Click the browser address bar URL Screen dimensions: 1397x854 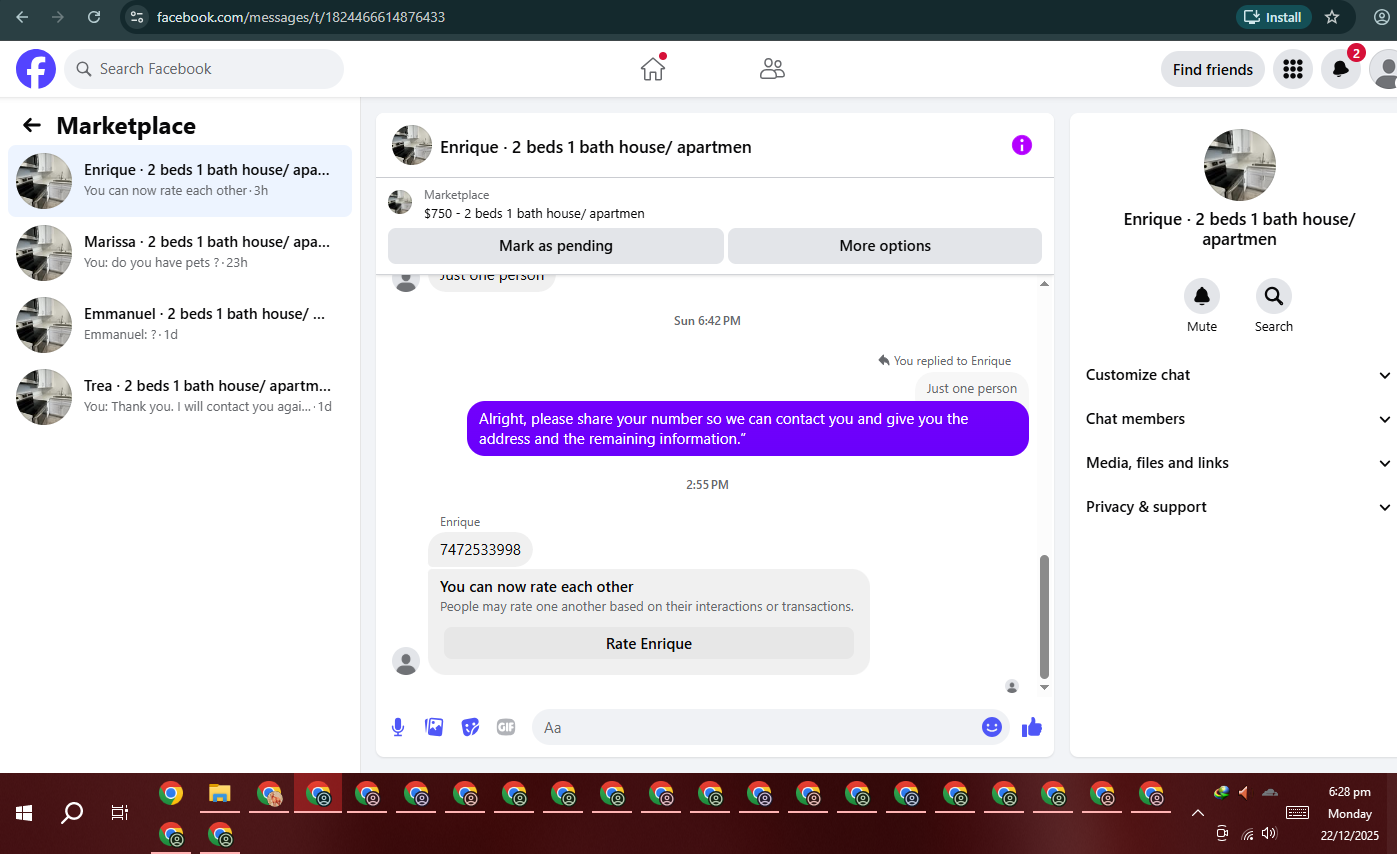coord(301,17)
